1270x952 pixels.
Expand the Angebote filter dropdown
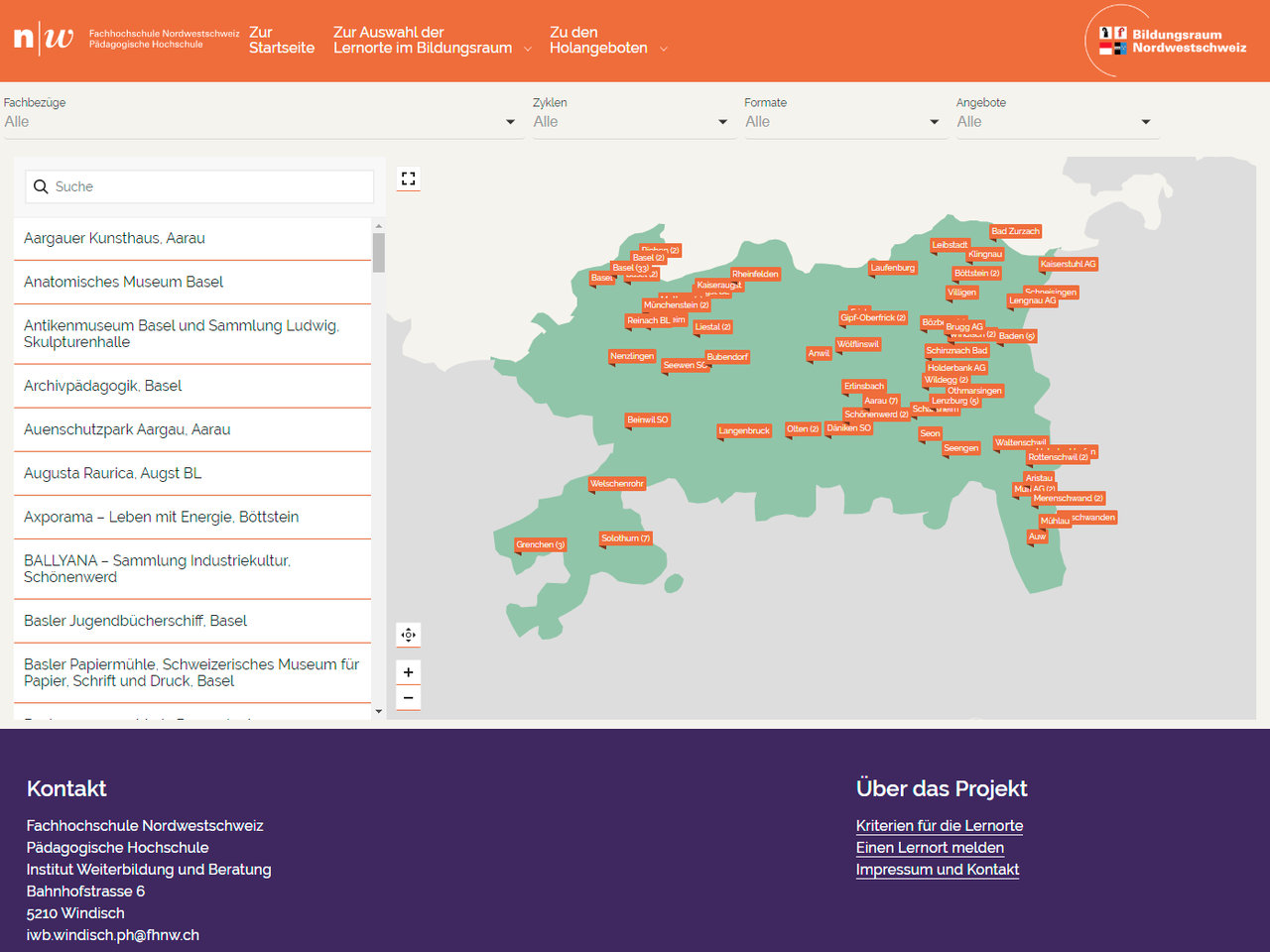(x=1054, y=122)
